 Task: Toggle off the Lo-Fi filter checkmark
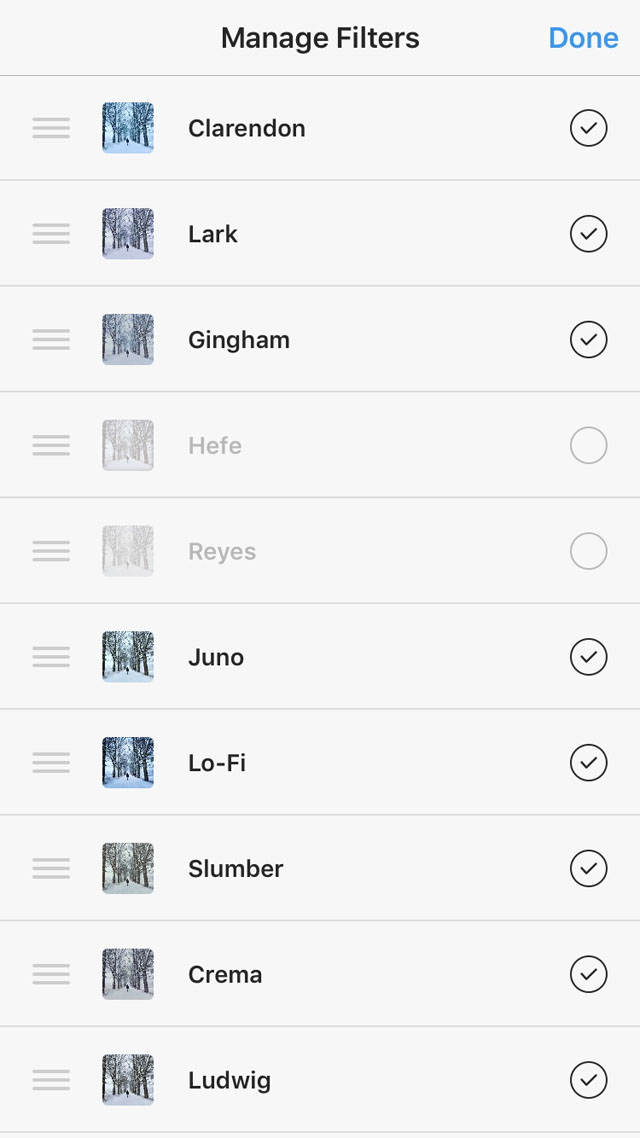(x=588, y=763)
